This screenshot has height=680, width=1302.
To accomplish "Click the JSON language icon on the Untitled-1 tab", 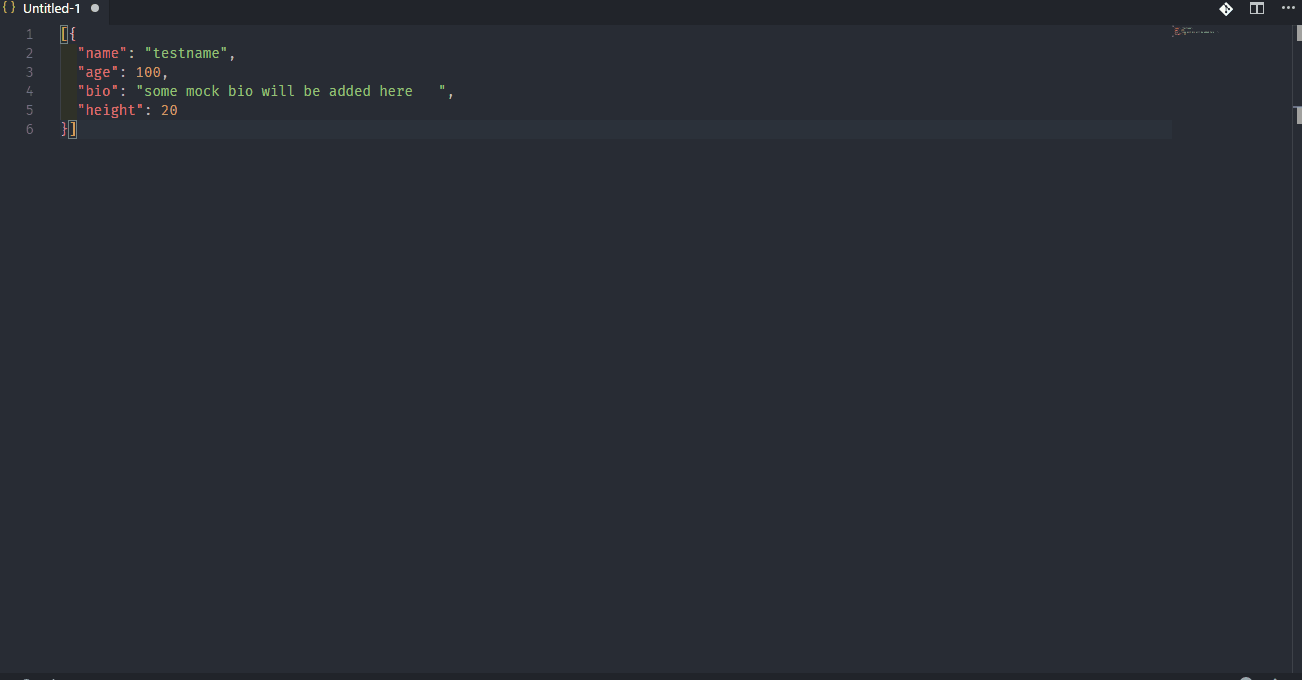I will coord(9,8).
